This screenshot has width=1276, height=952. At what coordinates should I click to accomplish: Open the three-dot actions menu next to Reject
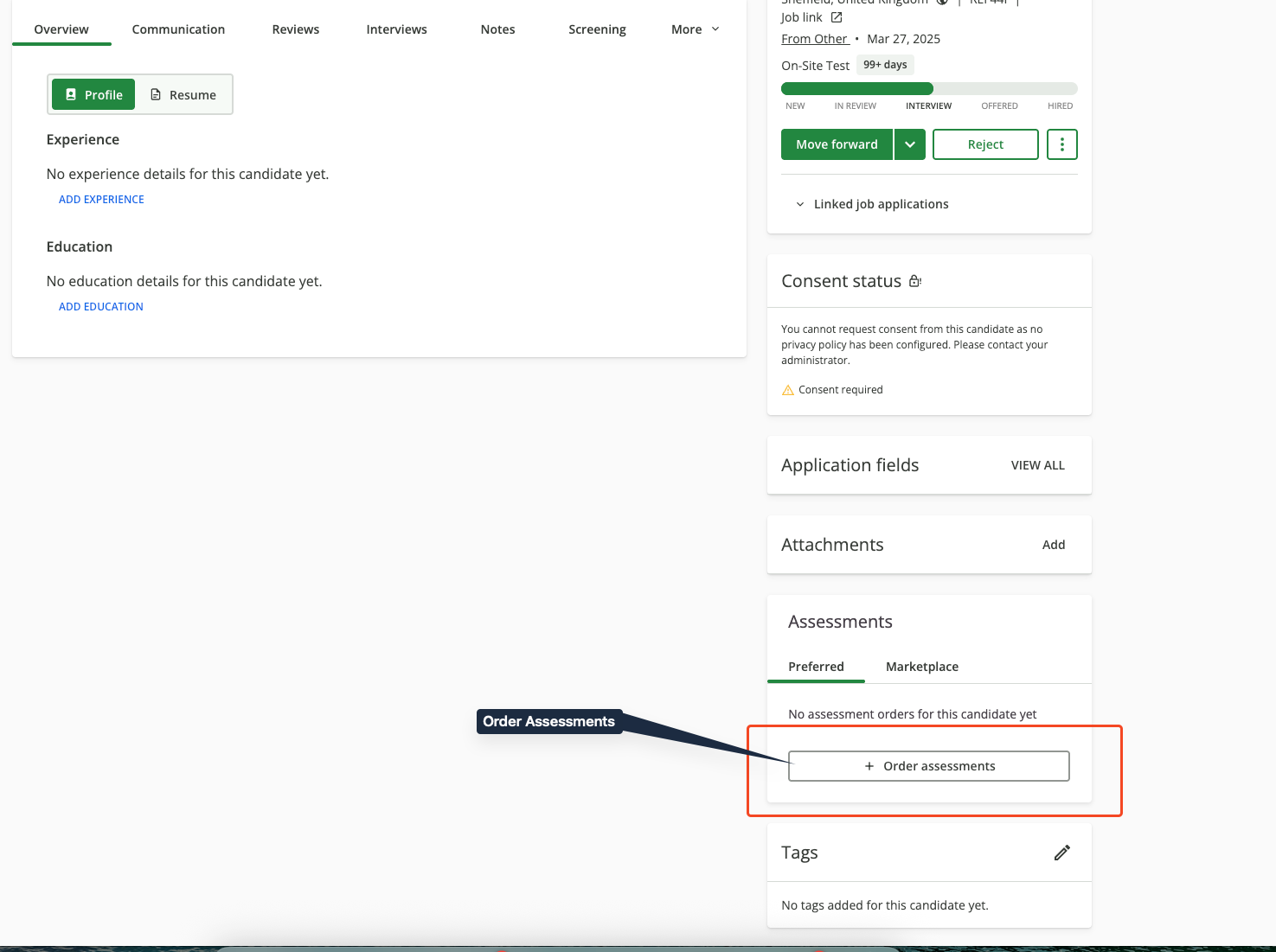pos(1061,144)
